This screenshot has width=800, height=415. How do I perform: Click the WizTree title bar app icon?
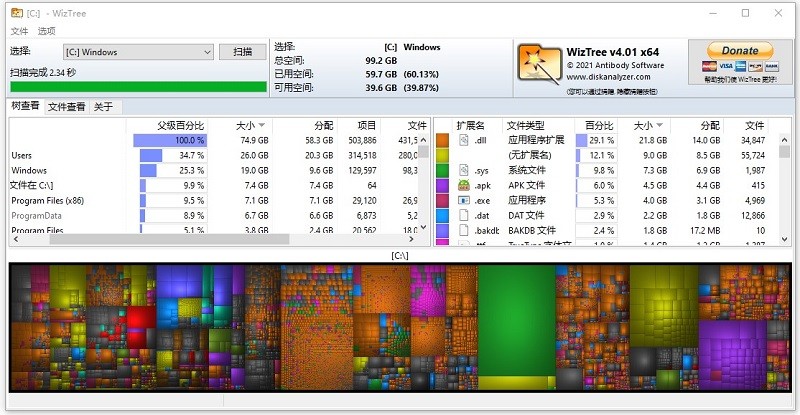pyautogui.click(x=17, y=13)
